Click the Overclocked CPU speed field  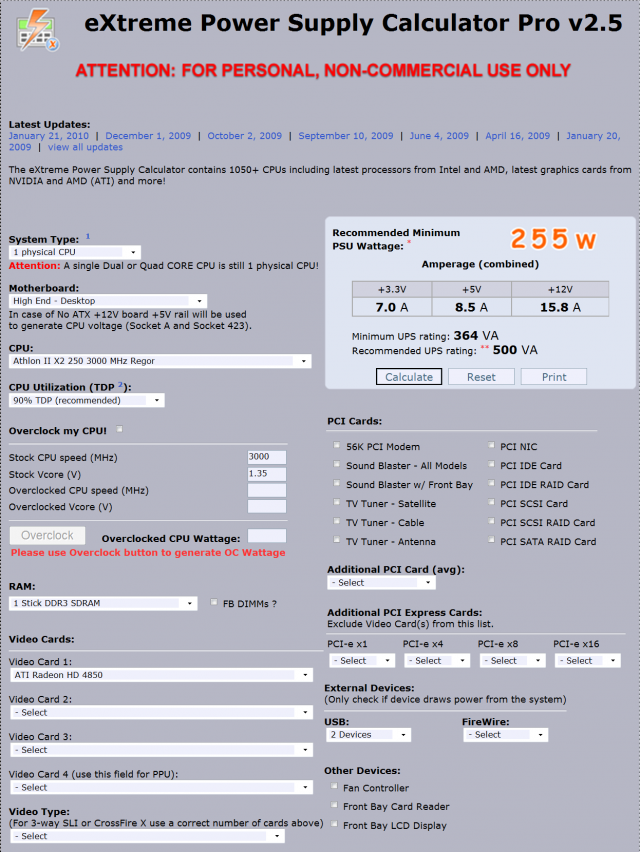[x=267, y=491]
